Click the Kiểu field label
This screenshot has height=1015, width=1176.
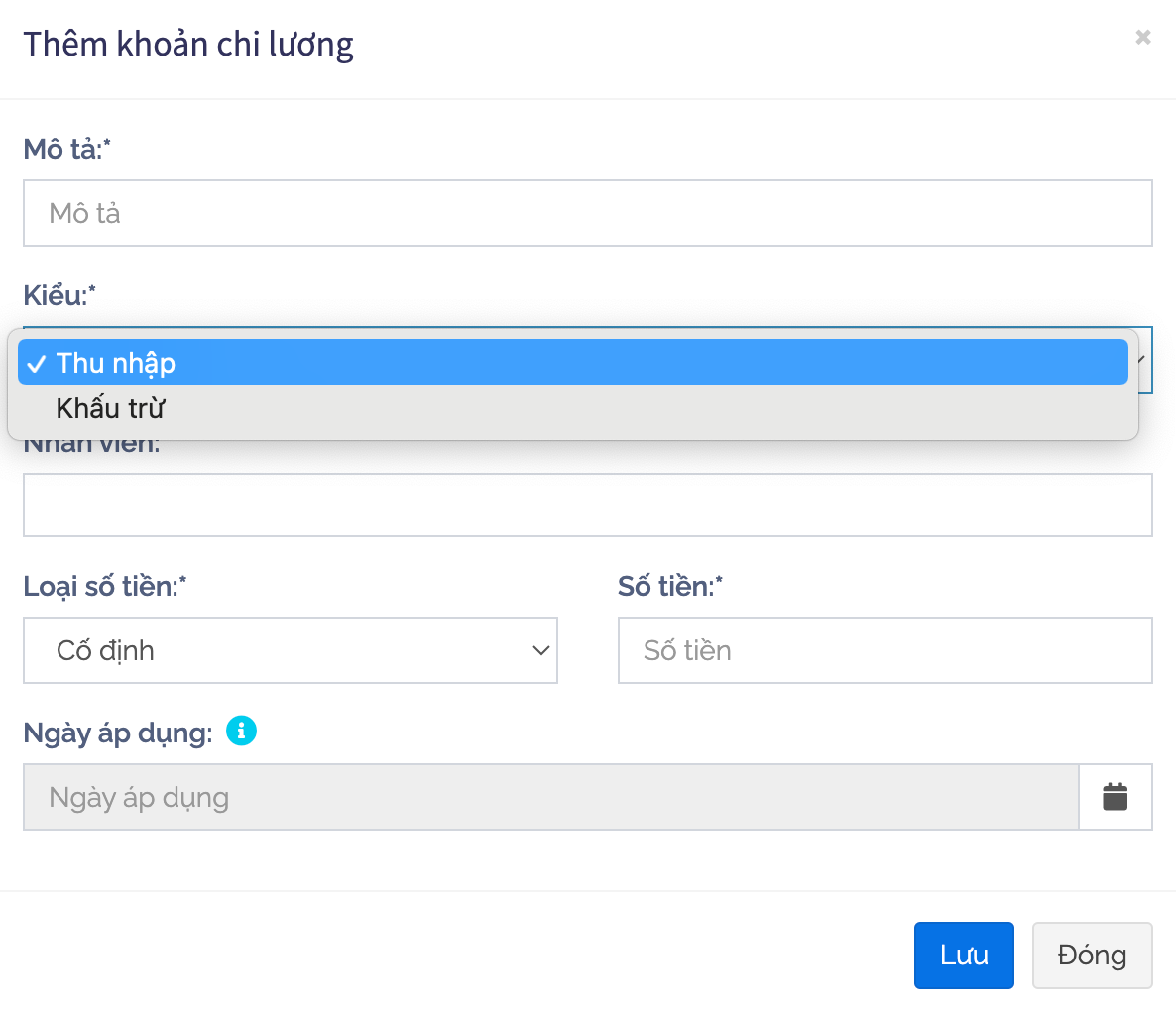tap(59, 295)
